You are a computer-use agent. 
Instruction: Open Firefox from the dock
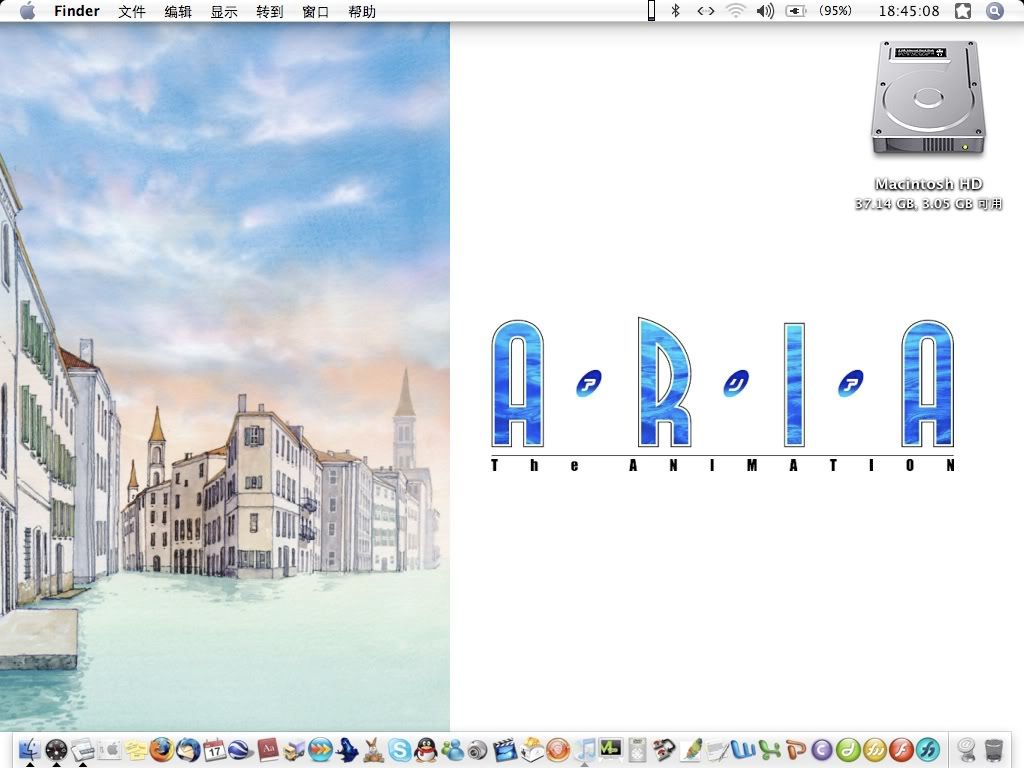pos(162,750)
